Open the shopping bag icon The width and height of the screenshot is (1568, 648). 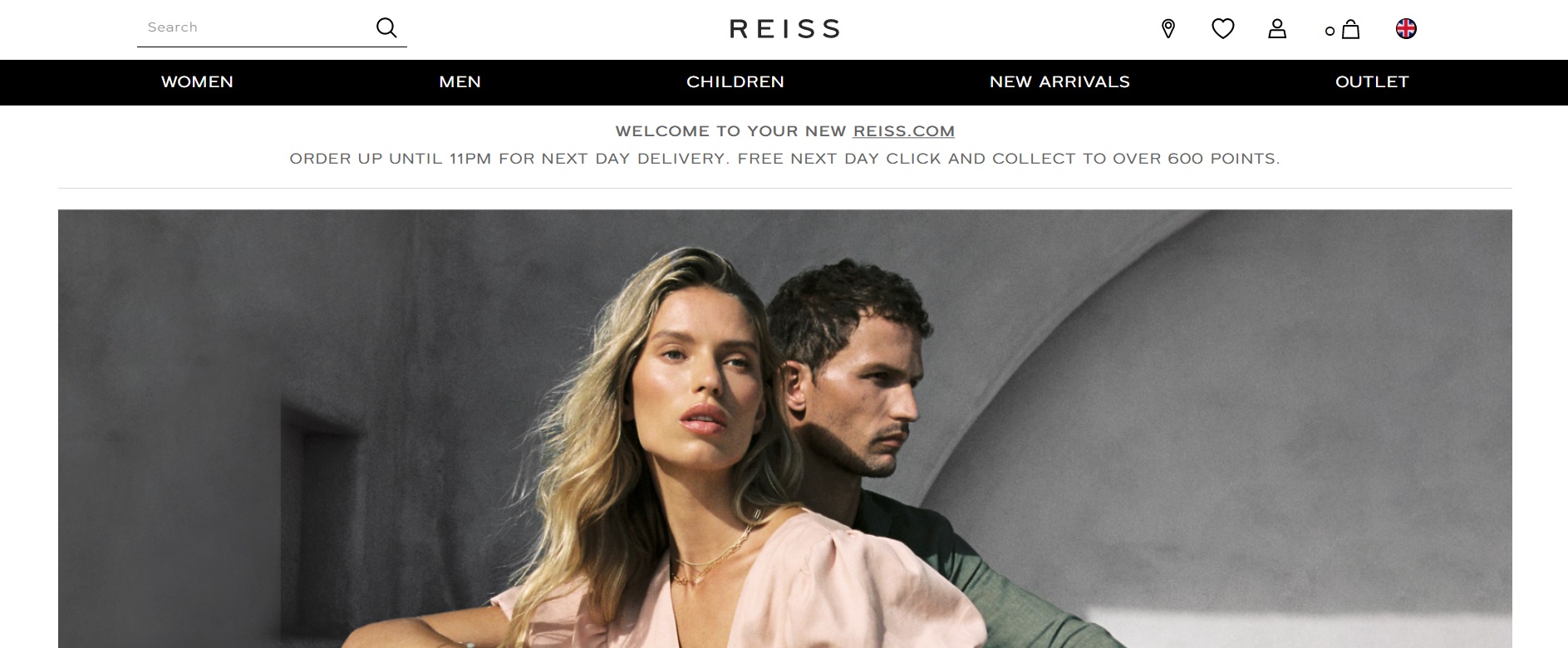click(x=1351, y=30)
